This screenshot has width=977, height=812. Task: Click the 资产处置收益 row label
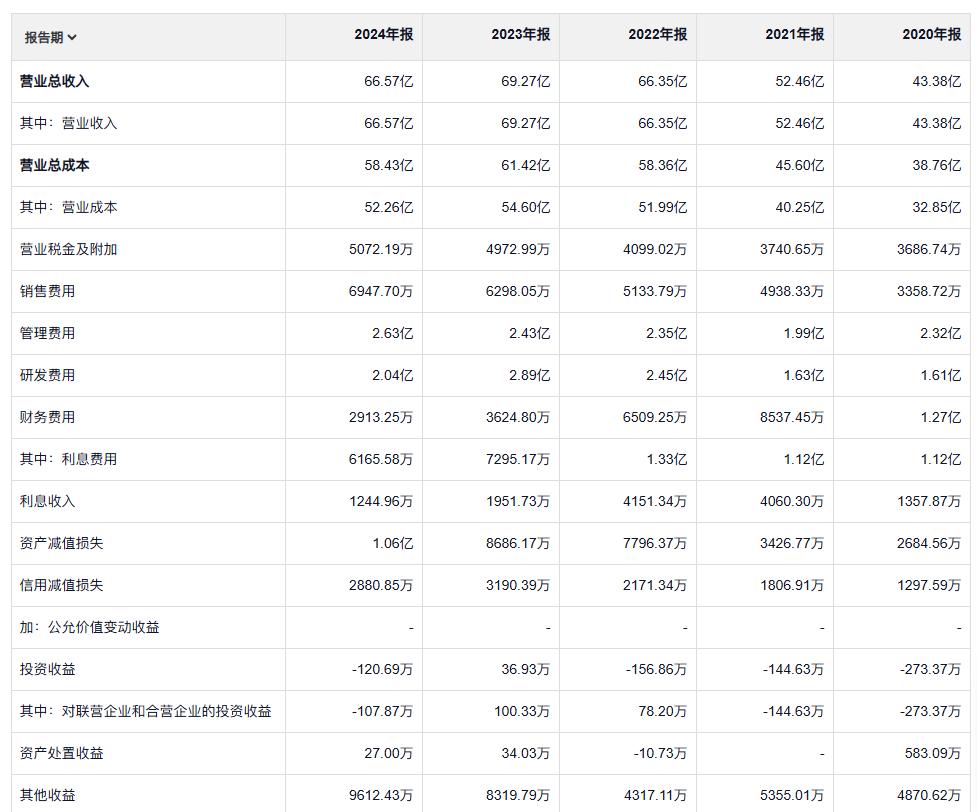tap(61, 753)
